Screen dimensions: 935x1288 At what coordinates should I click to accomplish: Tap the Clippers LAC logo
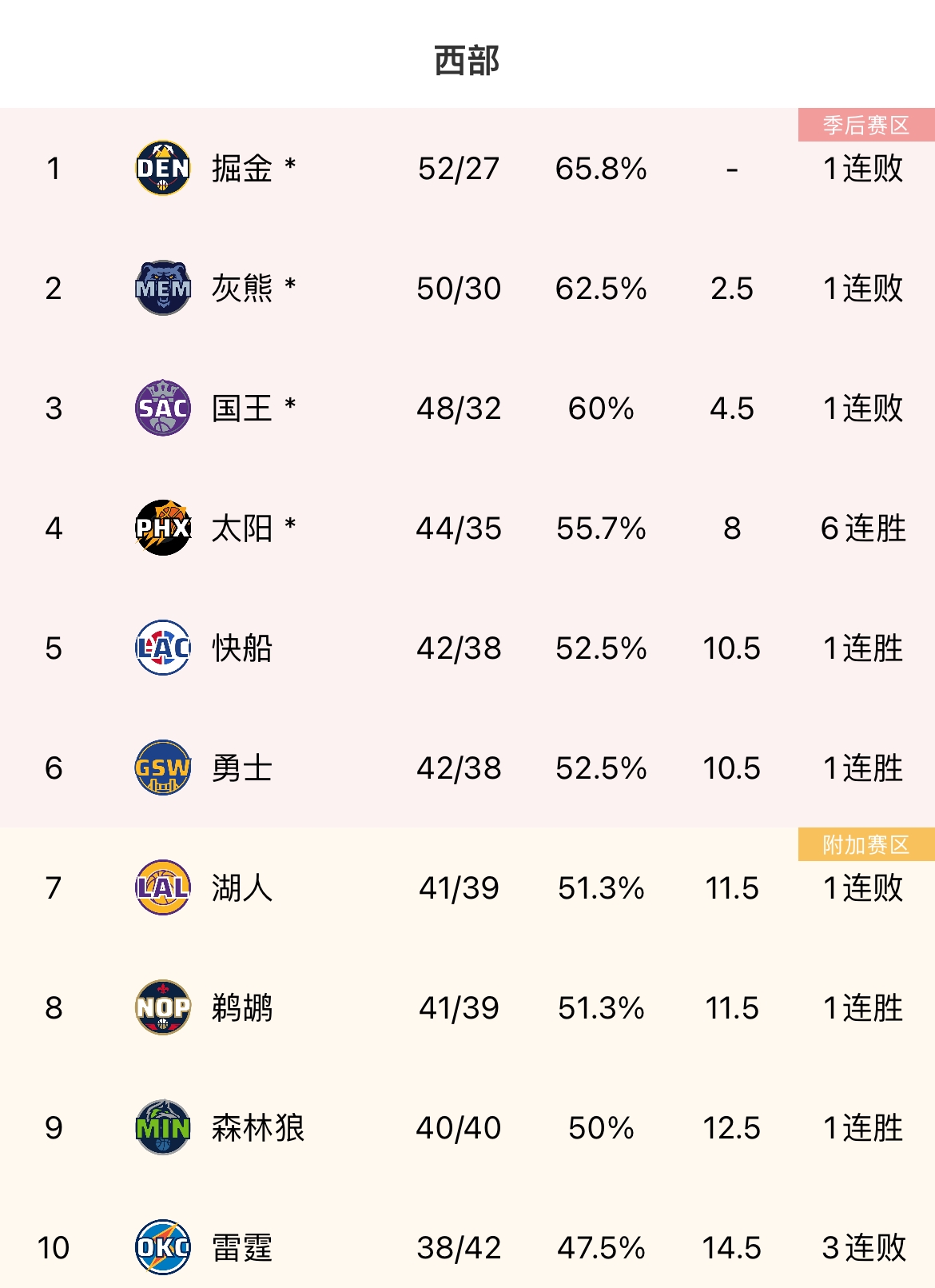pyautogui.click(x=163, y=648)
